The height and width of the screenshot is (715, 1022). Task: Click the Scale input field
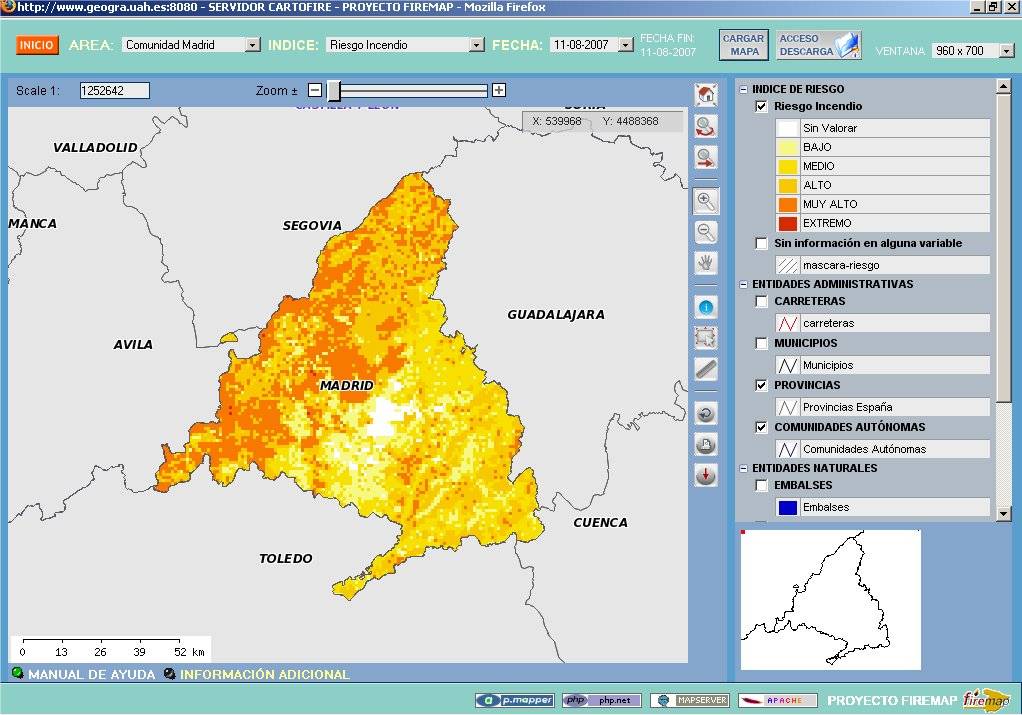coord(115,91)
